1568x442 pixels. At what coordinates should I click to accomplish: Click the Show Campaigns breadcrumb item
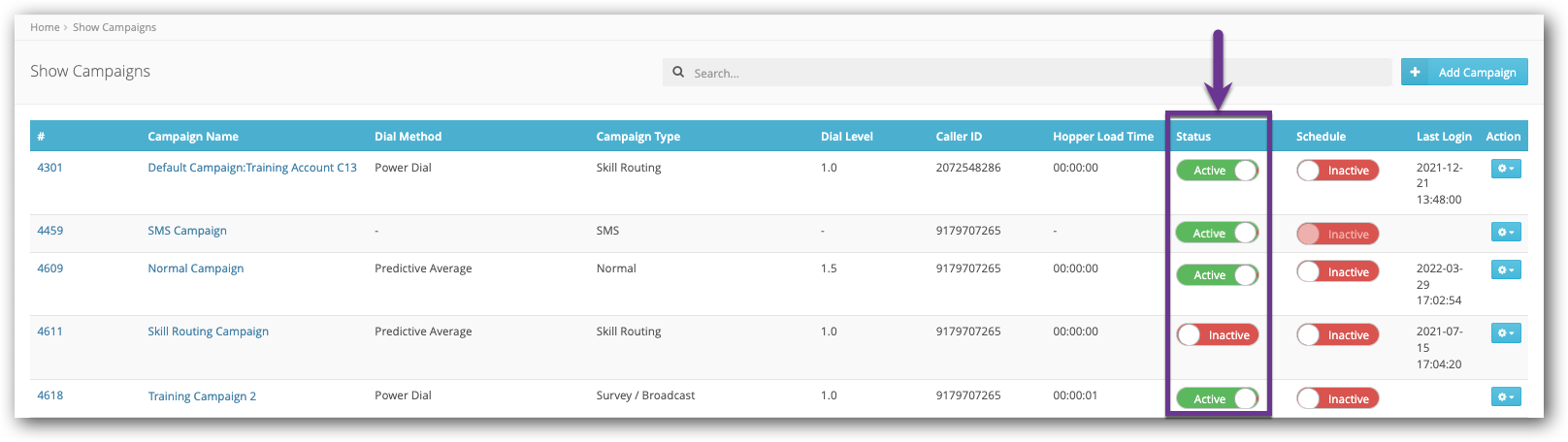tap(114, 27)
